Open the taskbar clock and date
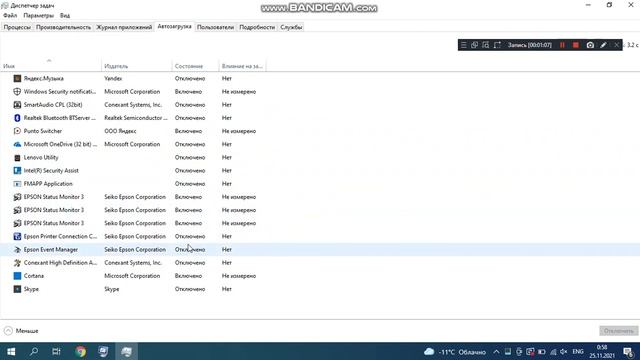This screenshot has height=360, width=640. [602, 352]
